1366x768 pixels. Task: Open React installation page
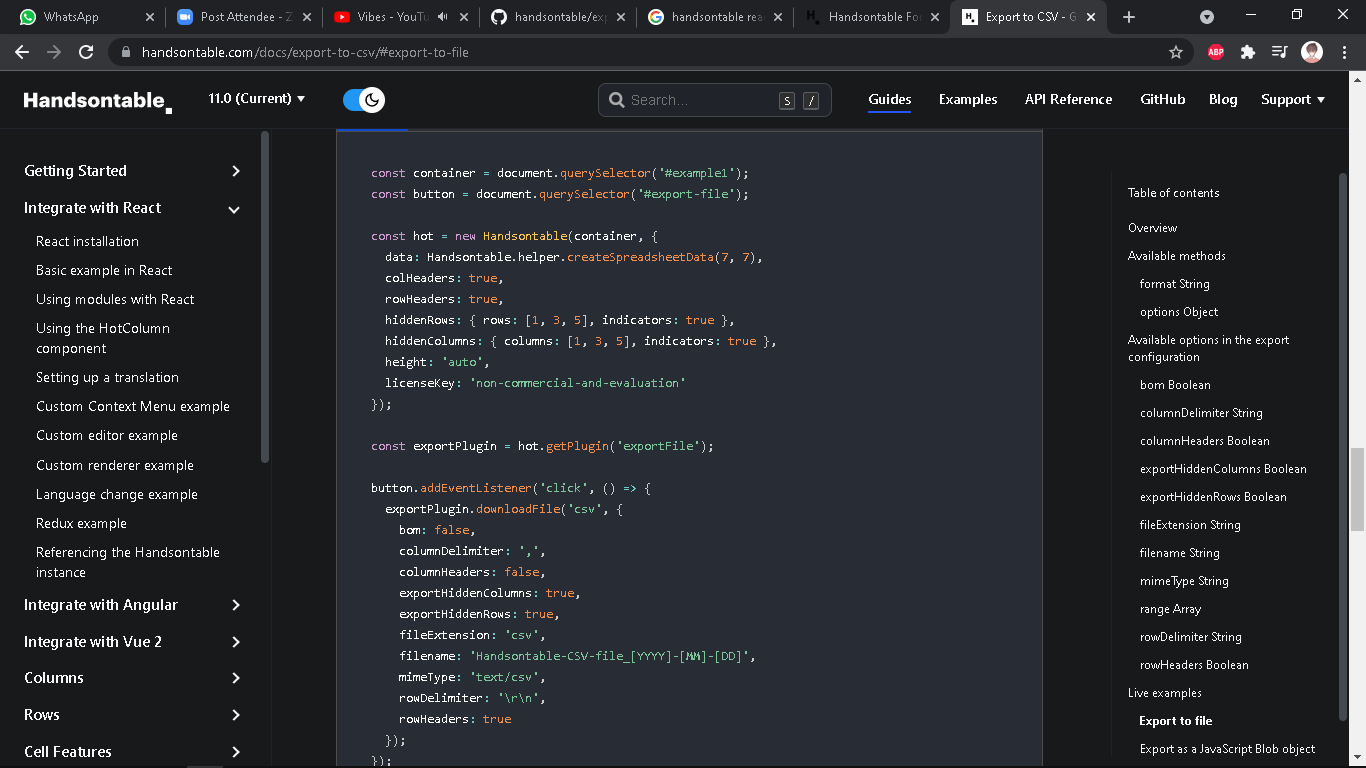click(x=87, y=241)
